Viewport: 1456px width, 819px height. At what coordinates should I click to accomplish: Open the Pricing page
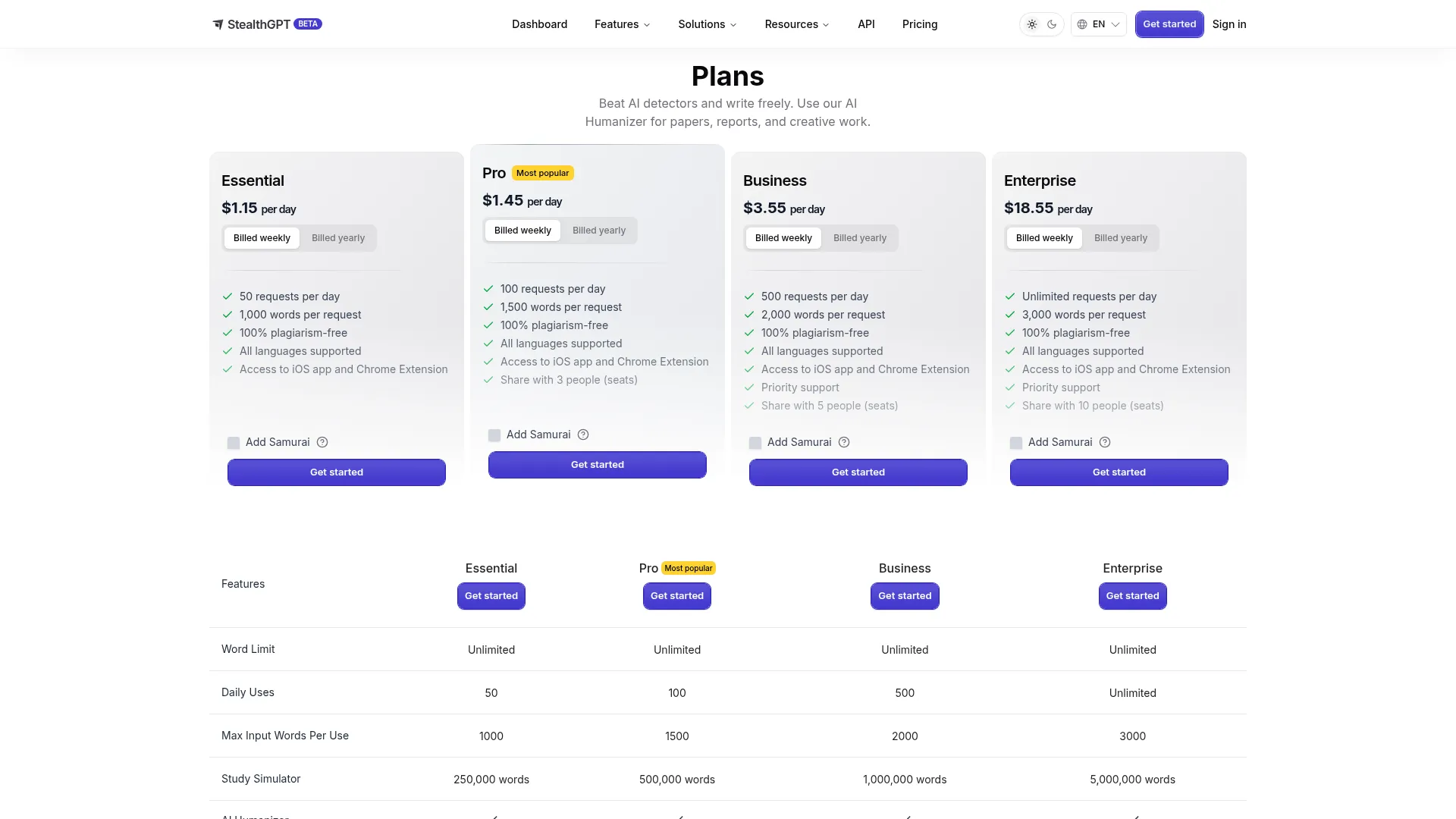coord(920,24)
